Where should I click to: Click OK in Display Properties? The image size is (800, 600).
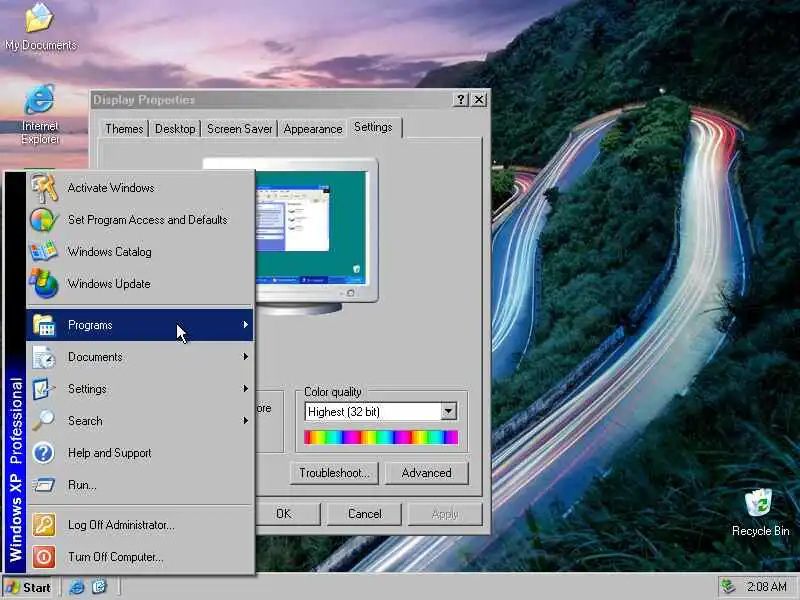(284, 514)
